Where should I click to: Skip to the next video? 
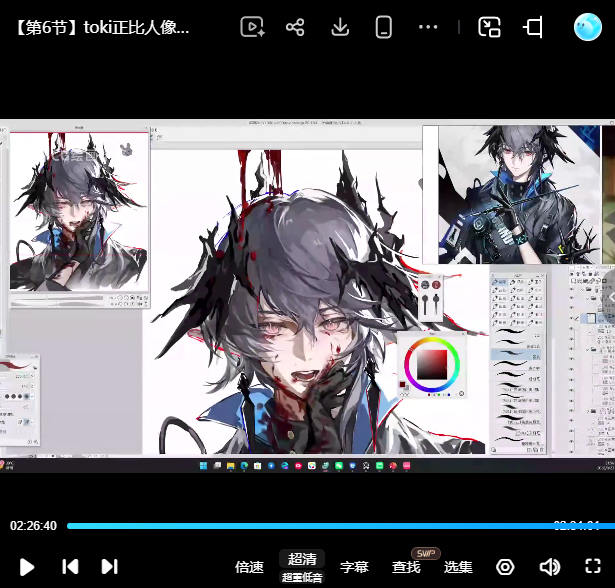[x=109, y=566]
